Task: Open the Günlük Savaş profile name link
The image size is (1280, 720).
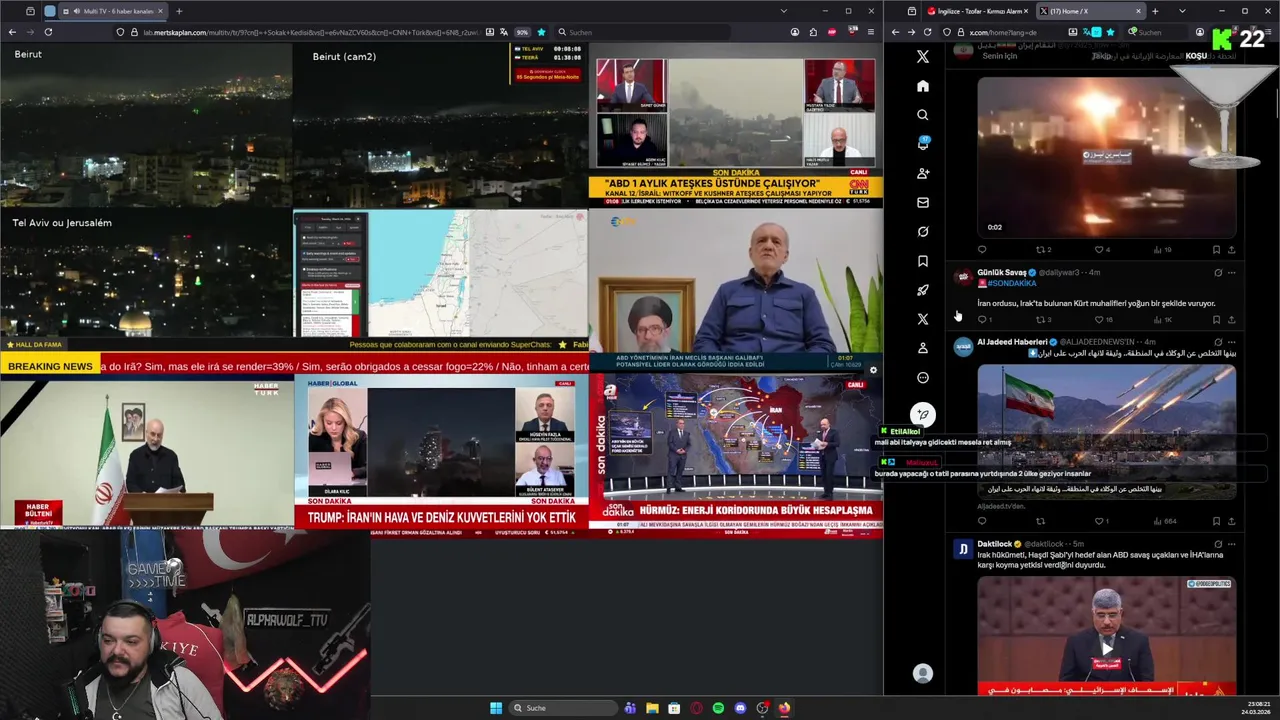Action: click(1001, 272)
